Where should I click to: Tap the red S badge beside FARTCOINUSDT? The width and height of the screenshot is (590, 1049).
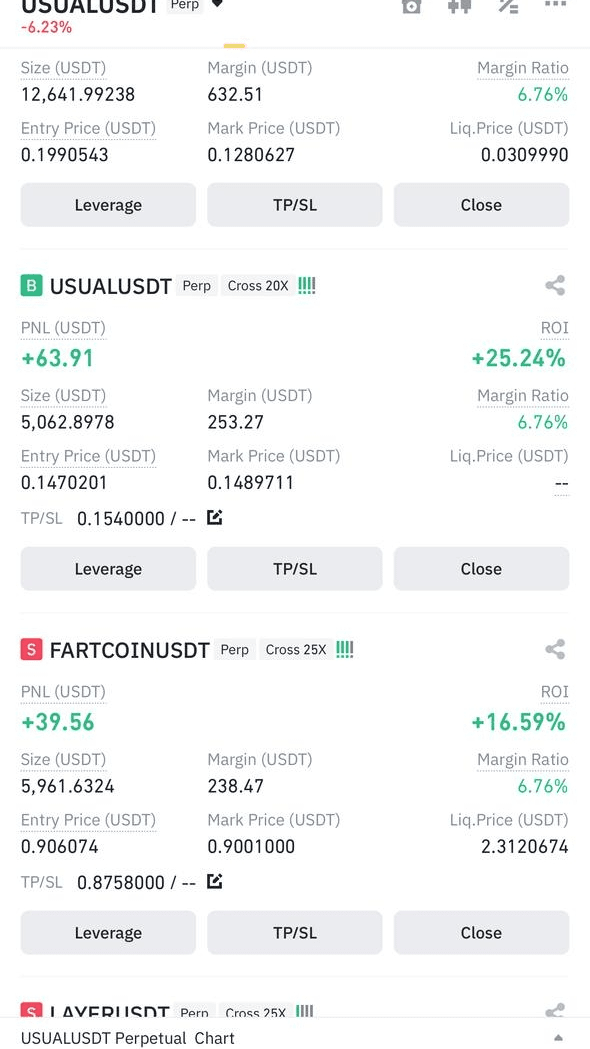point(31,649)
